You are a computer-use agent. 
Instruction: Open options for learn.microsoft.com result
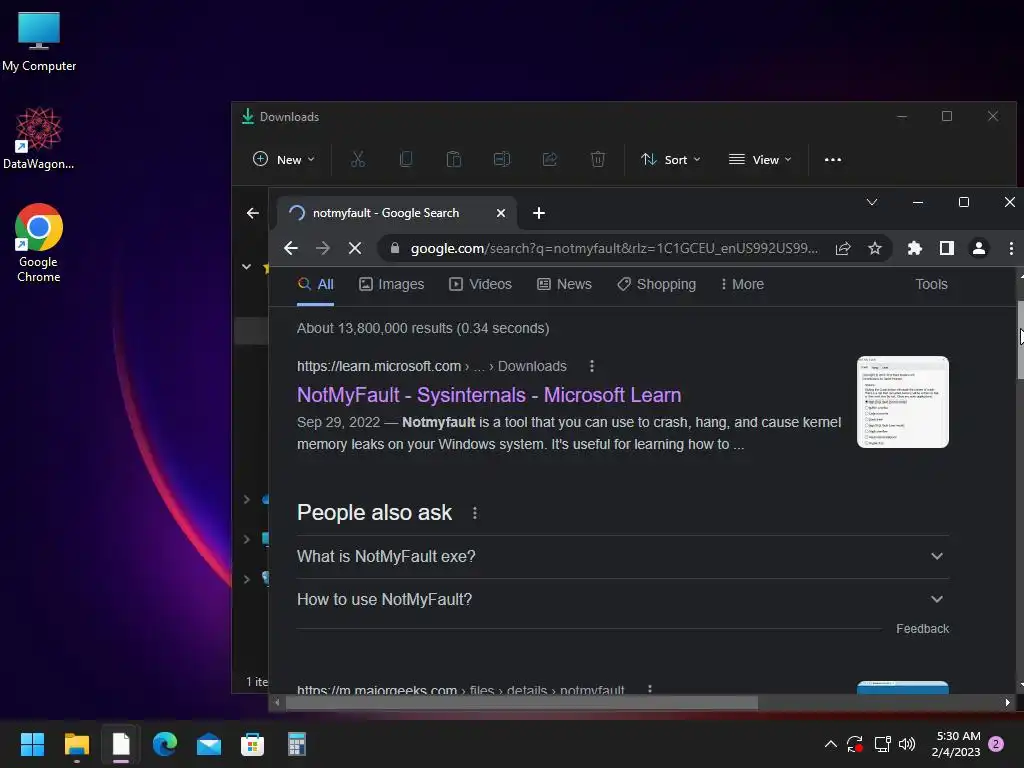(592, 366)
